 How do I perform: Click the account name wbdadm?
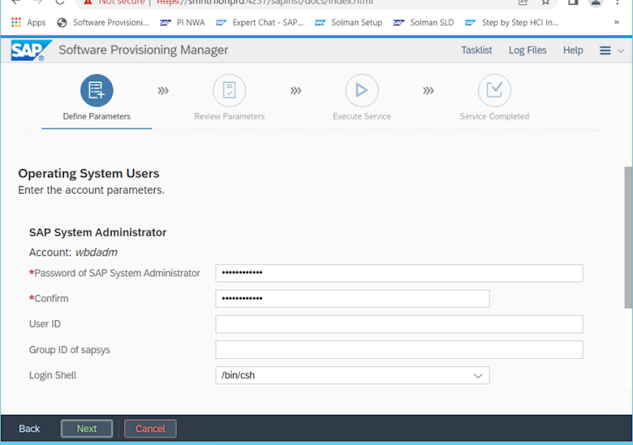(x=96, y=252)
